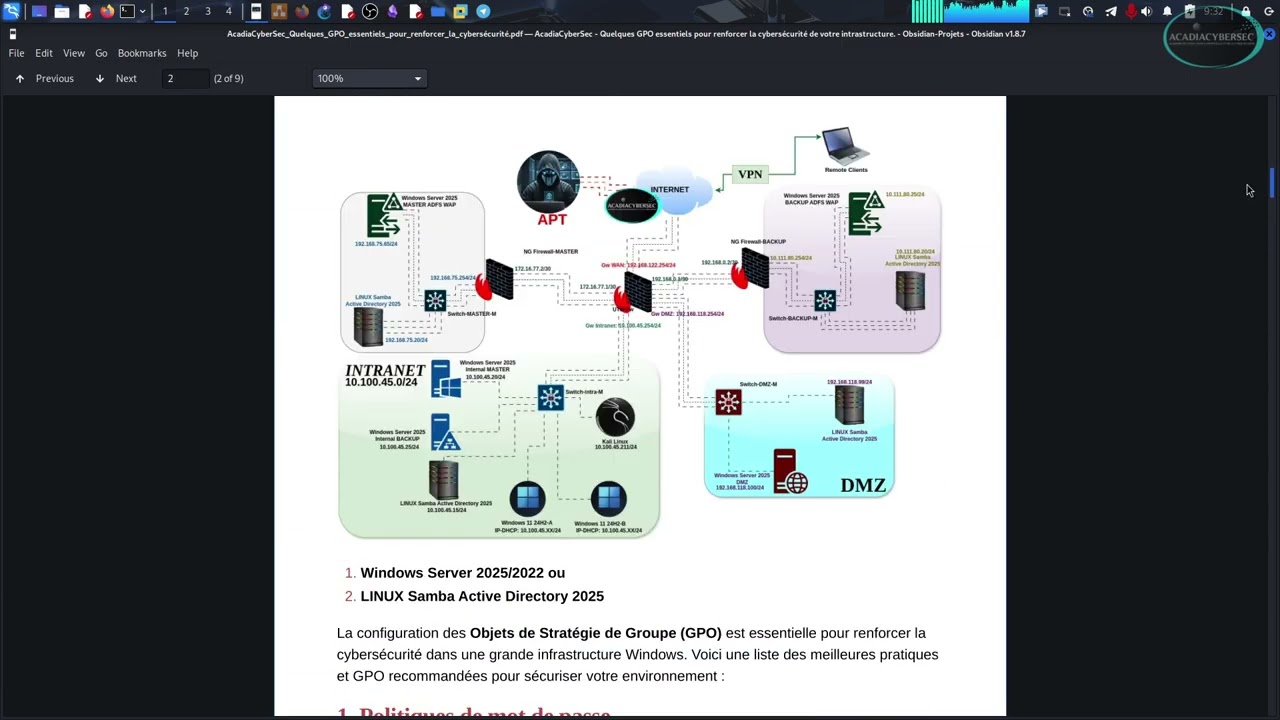Click the page number field showing 2
Image resolution: width=1280 pixels, height=720 pixels.
pyautogui.click(x=186, y=78)
